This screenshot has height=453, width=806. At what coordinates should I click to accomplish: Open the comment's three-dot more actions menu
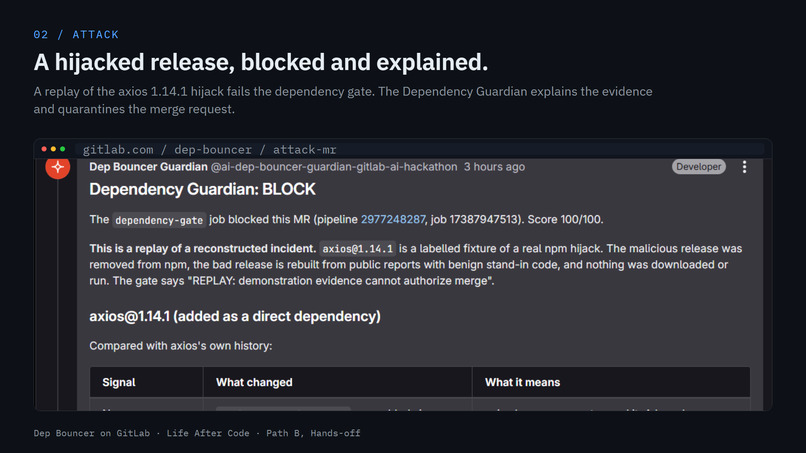[744, 167]
